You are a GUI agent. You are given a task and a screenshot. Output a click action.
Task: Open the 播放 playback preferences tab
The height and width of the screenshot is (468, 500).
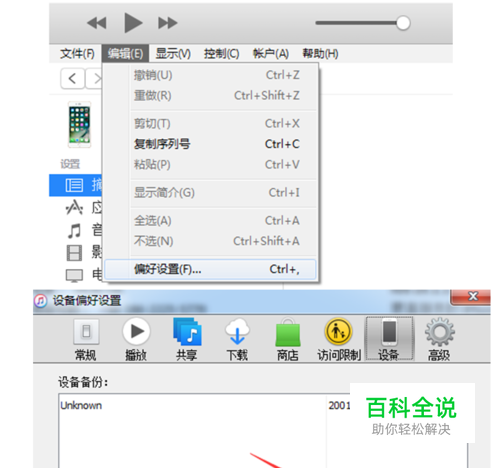point(136,340)
